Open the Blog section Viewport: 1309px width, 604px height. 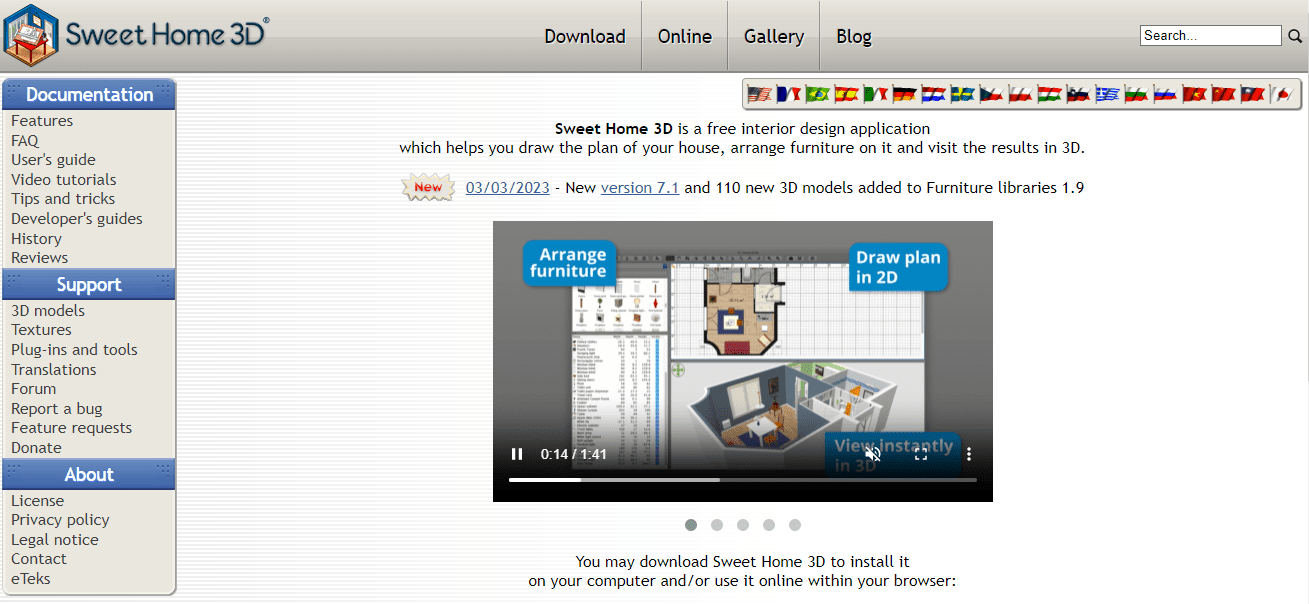(x=854, y=36)
